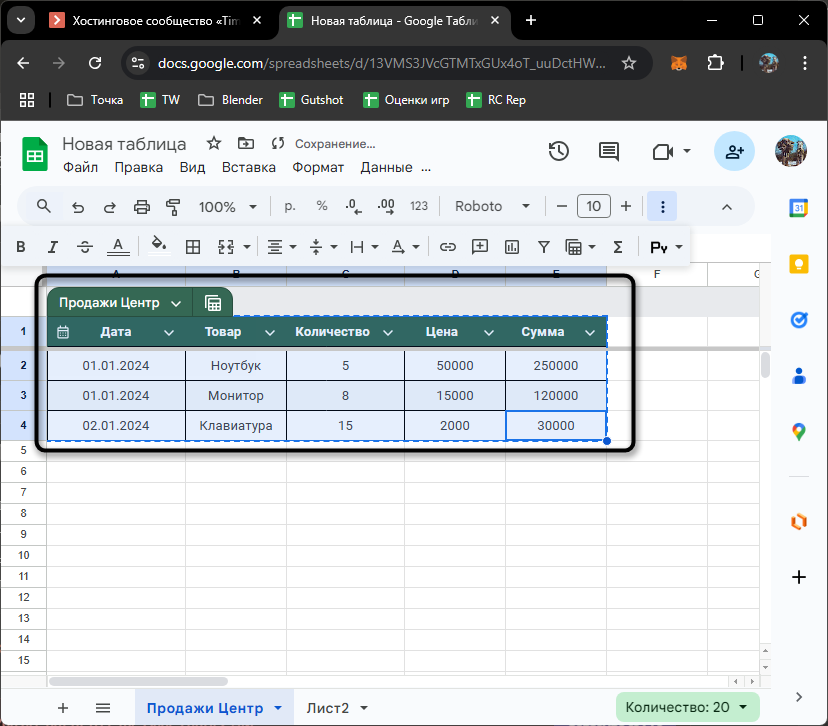Add a new sheet with the plus button
This screenshot has width=828, height=726.
coord(63,708)
